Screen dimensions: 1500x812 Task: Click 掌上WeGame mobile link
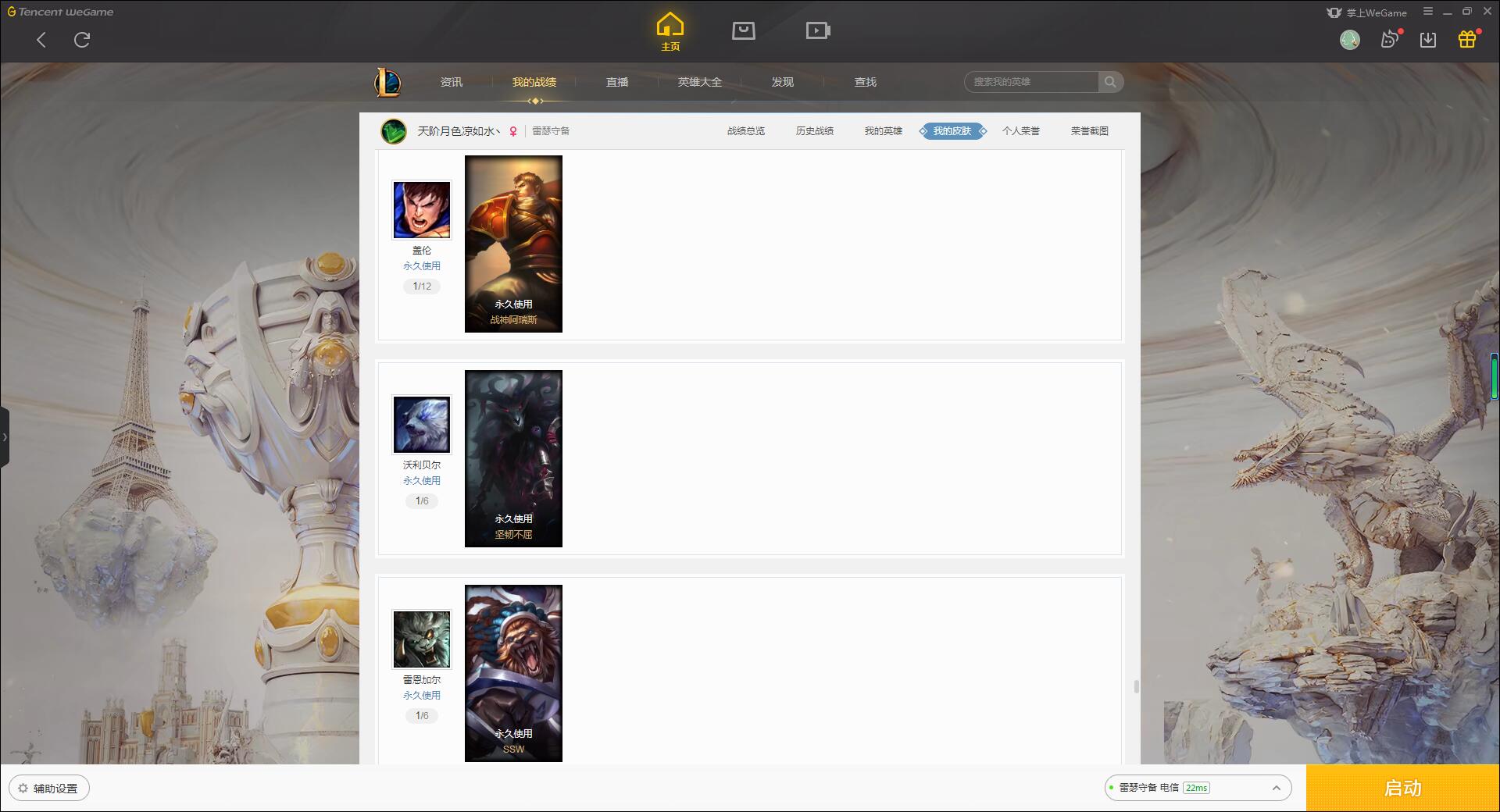tap(1367, 12)
